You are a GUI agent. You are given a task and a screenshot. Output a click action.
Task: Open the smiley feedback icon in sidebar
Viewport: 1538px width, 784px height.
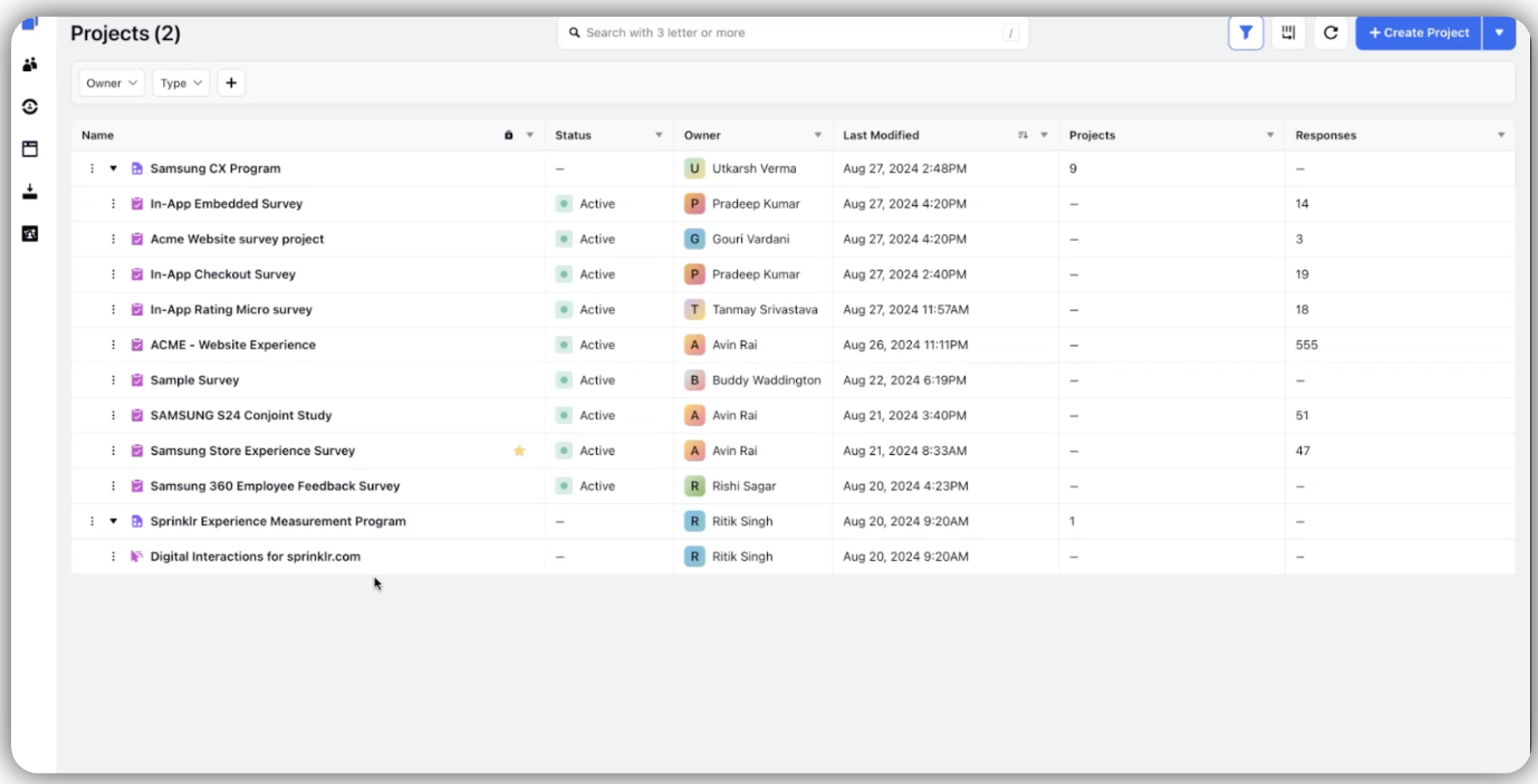(30, 107)
